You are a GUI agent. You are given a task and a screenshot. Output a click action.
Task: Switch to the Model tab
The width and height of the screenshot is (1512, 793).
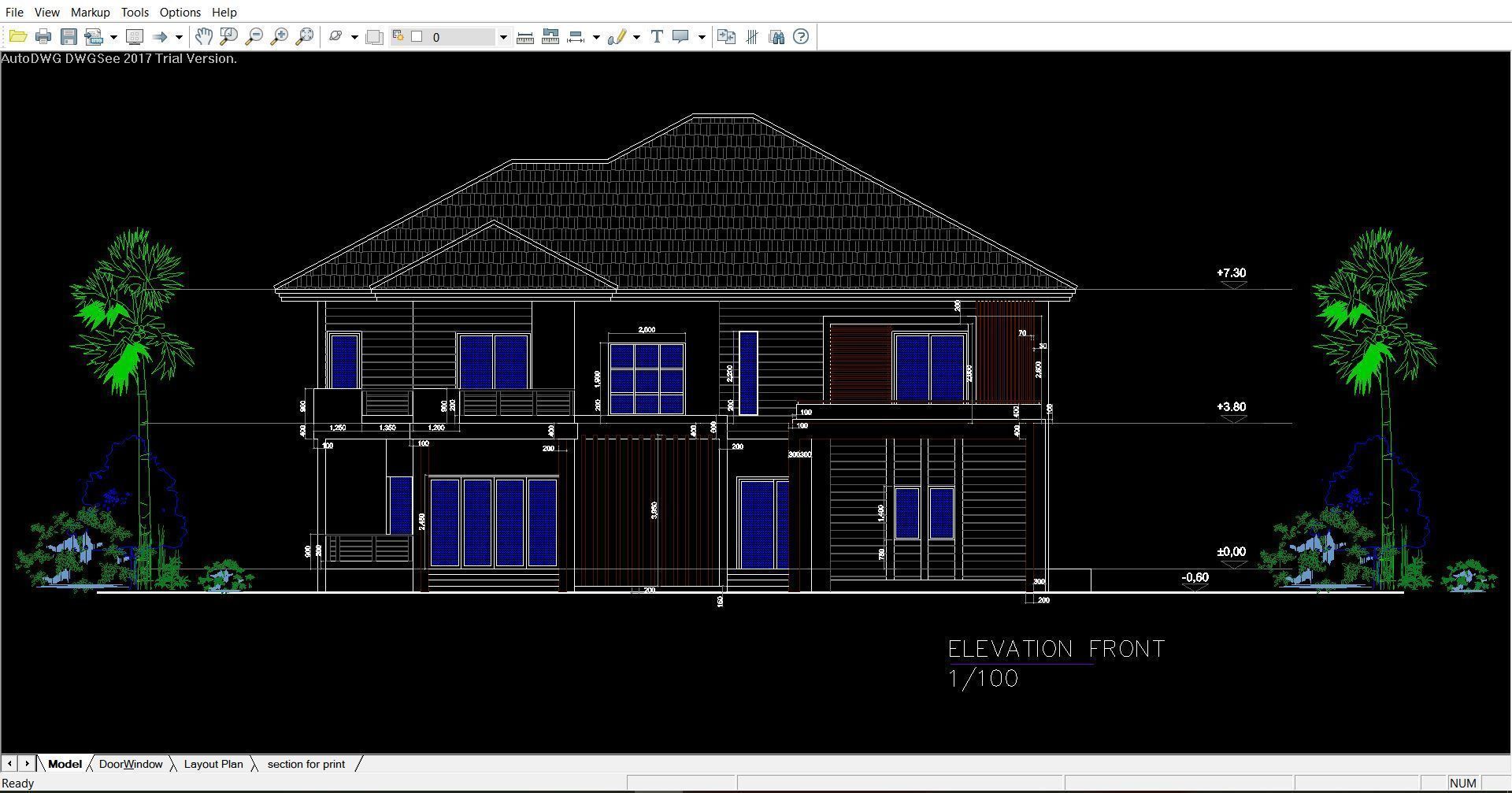pos(65,764)
